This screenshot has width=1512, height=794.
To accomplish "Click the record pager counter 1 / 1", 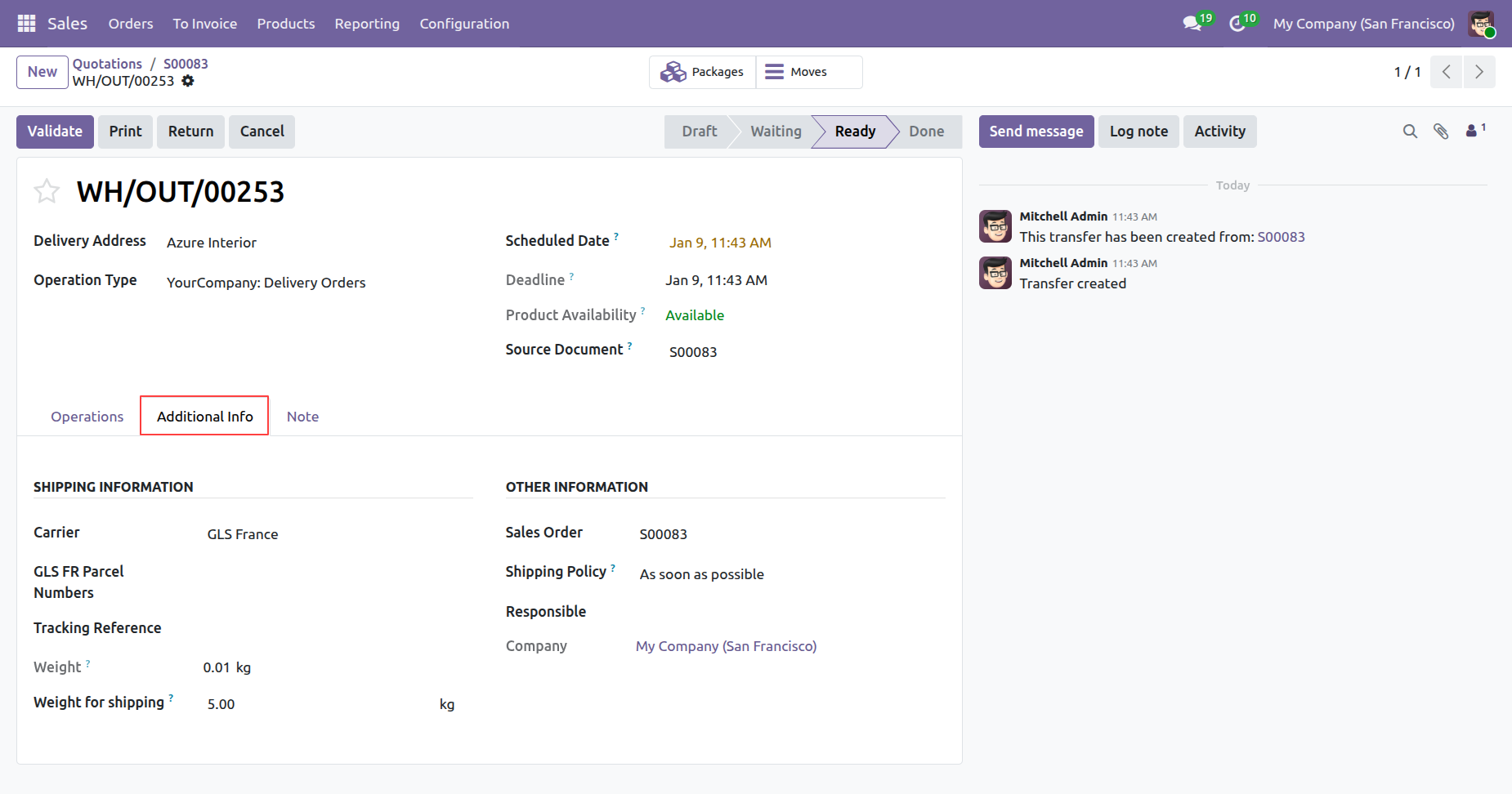I will (x=1407, y=72).
